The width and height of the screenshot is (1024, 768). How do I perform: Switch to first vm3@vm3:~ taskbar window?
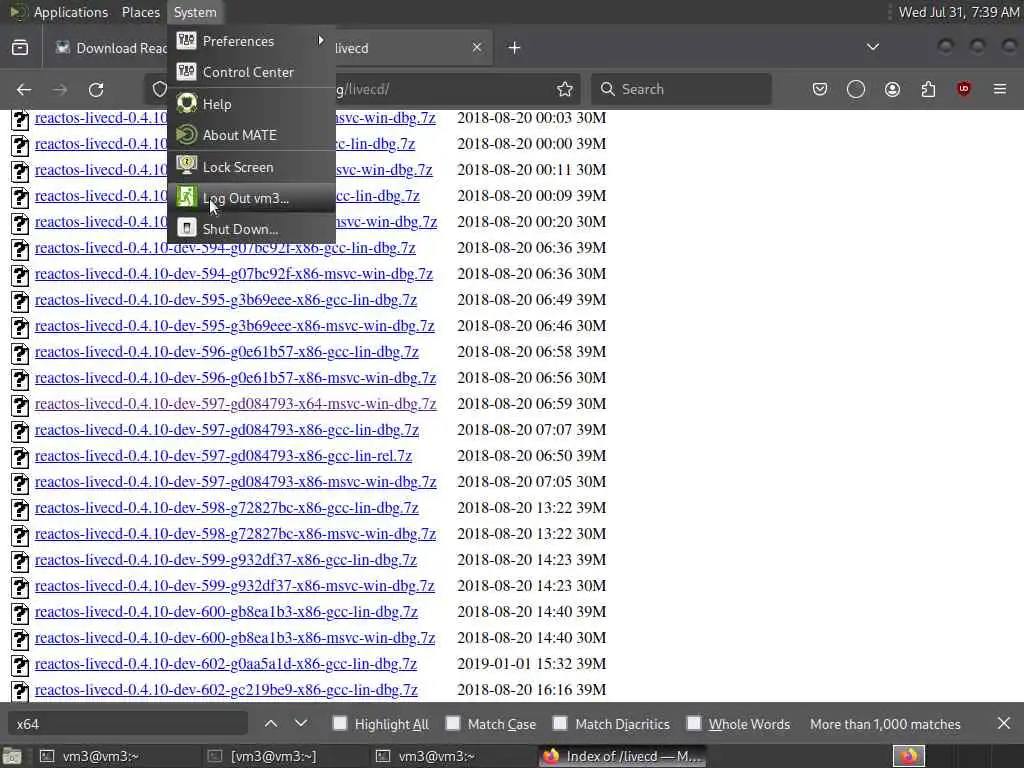point(89,756)
